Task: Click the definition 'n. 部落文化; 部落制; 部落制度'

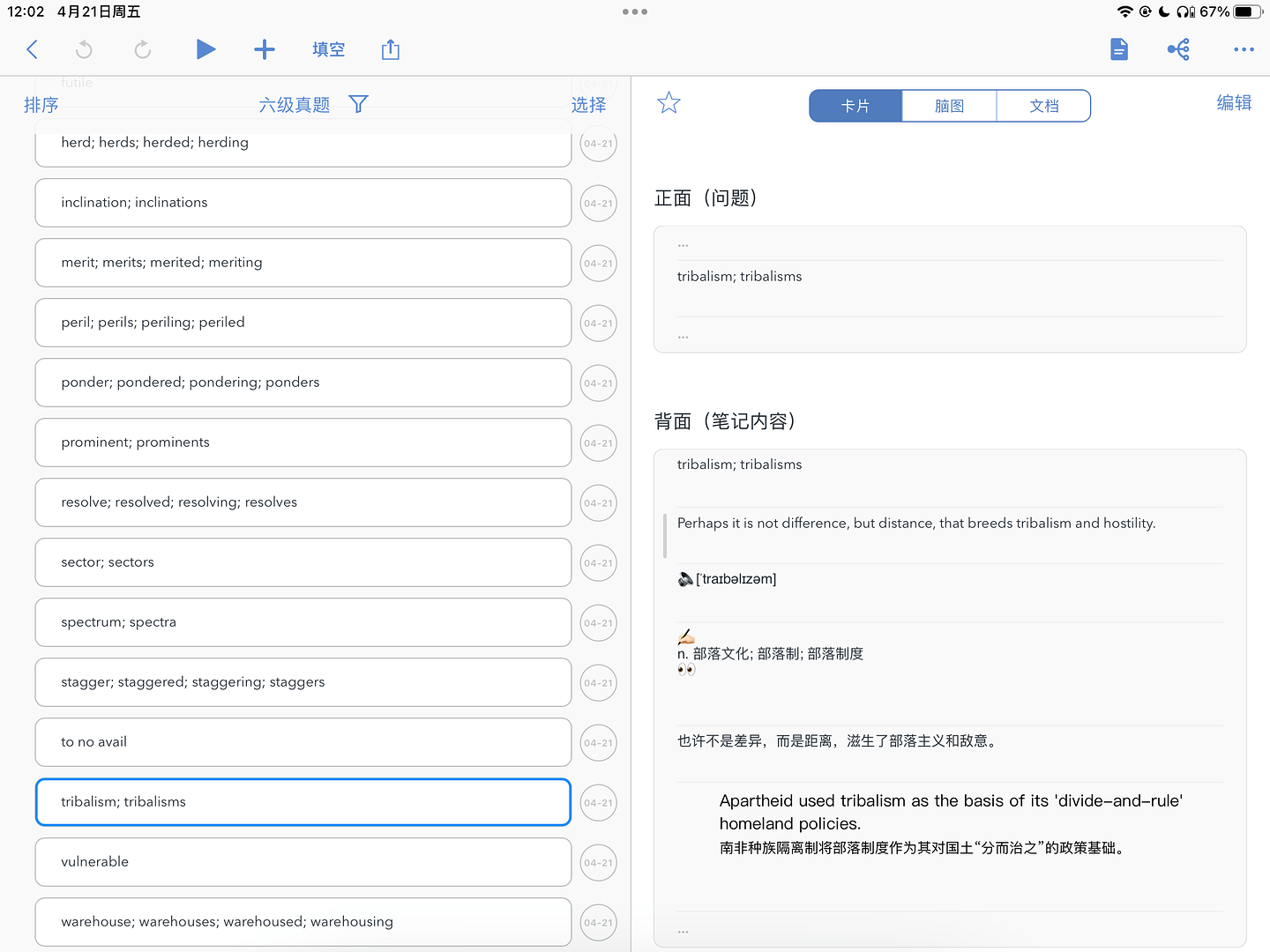Action: [770, 654]
